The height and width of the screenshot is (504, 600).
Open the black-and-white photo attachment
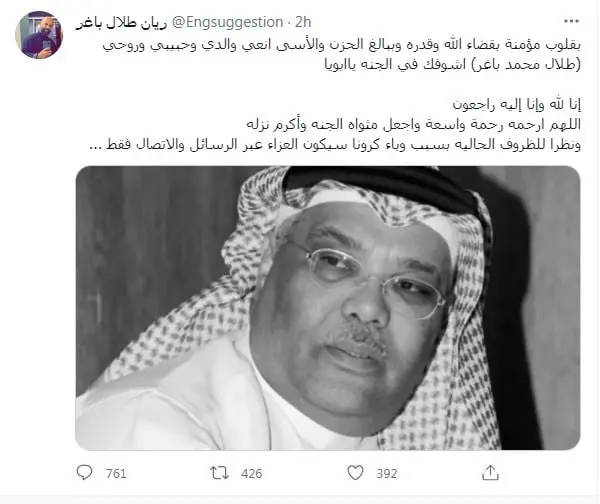(328, 308)
